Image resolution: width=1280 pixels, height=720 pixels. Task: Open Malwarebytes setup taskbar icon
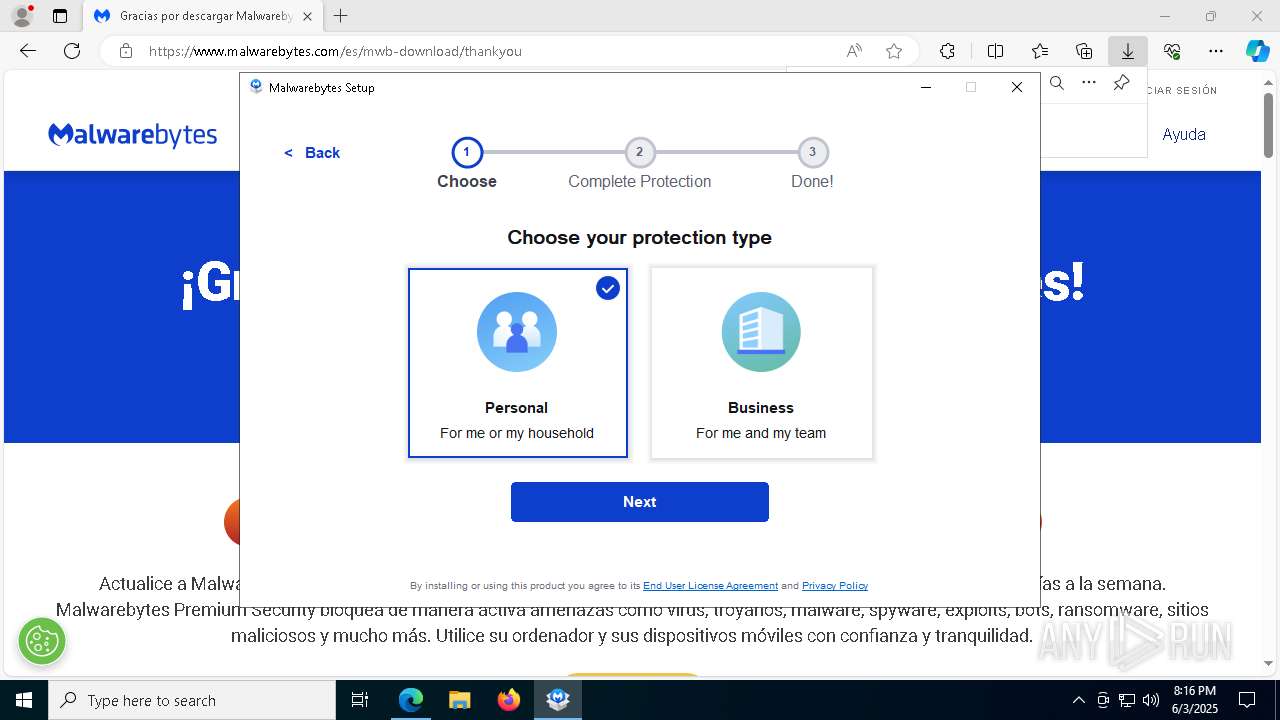558,700
